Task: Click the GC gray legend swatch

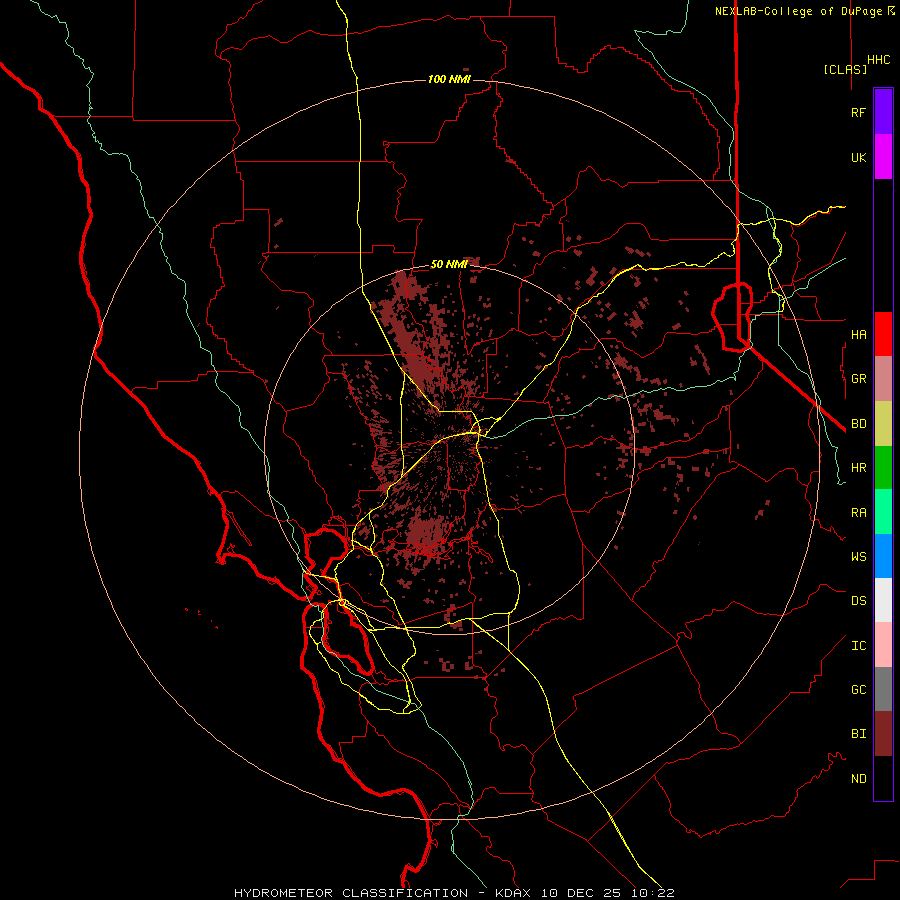Action: [883, 689]
